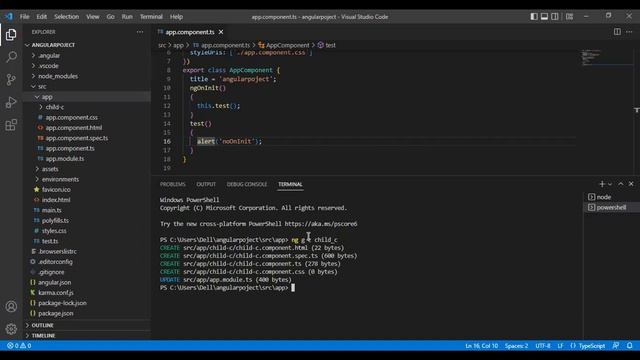Close the terminal panel
This screenshot has width=640, height=360.
pyautogui.click(x=631, y=184)
